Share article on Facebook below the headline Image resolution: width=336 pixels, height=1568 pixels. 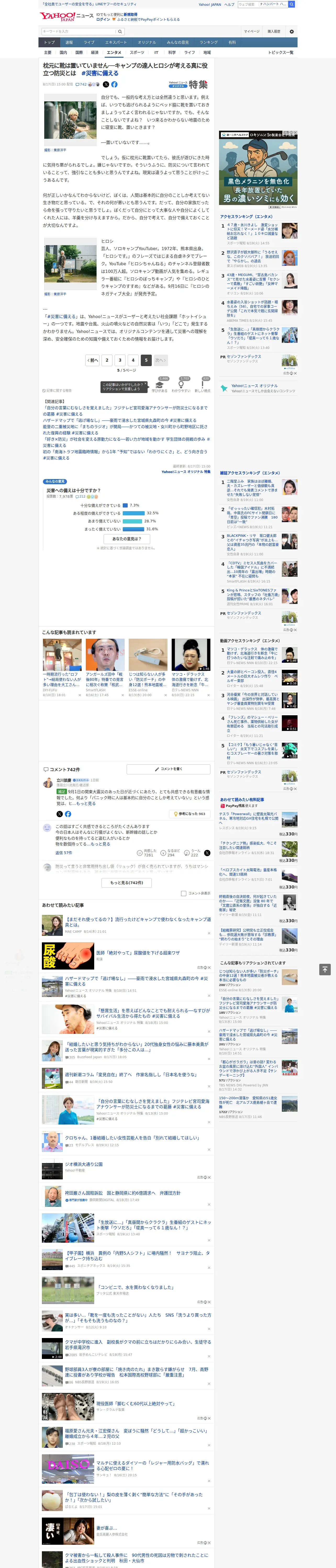pos(114,85)
